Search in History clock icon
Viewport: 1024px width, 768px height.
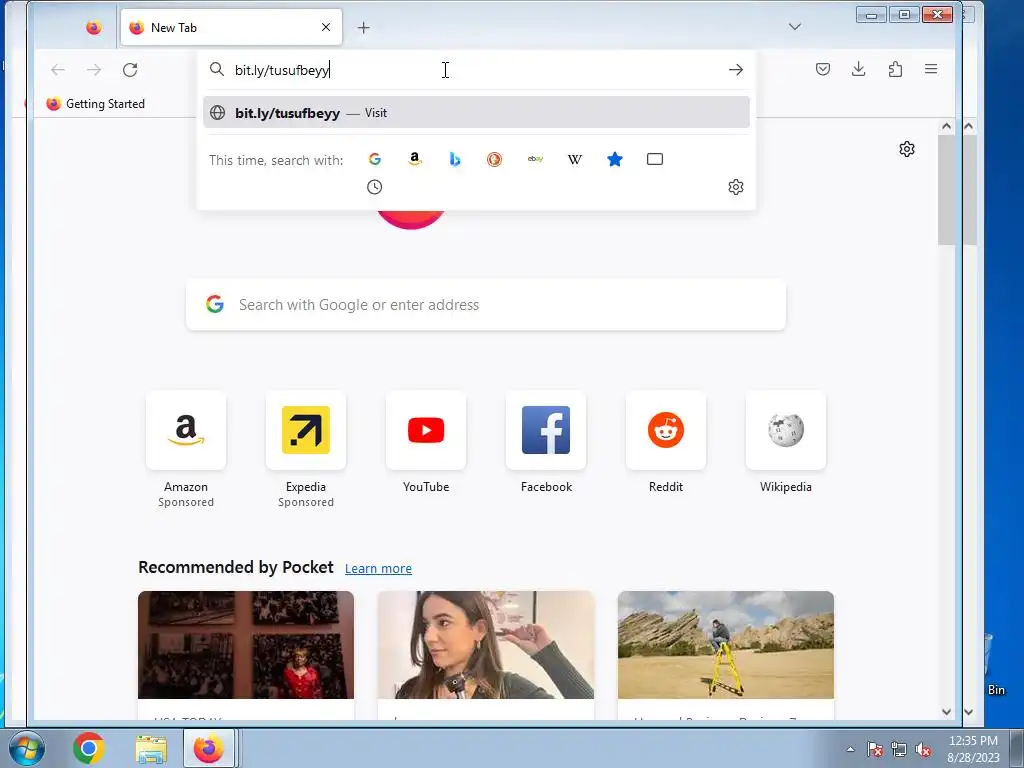pyautogui.click(x=375, y=187)
